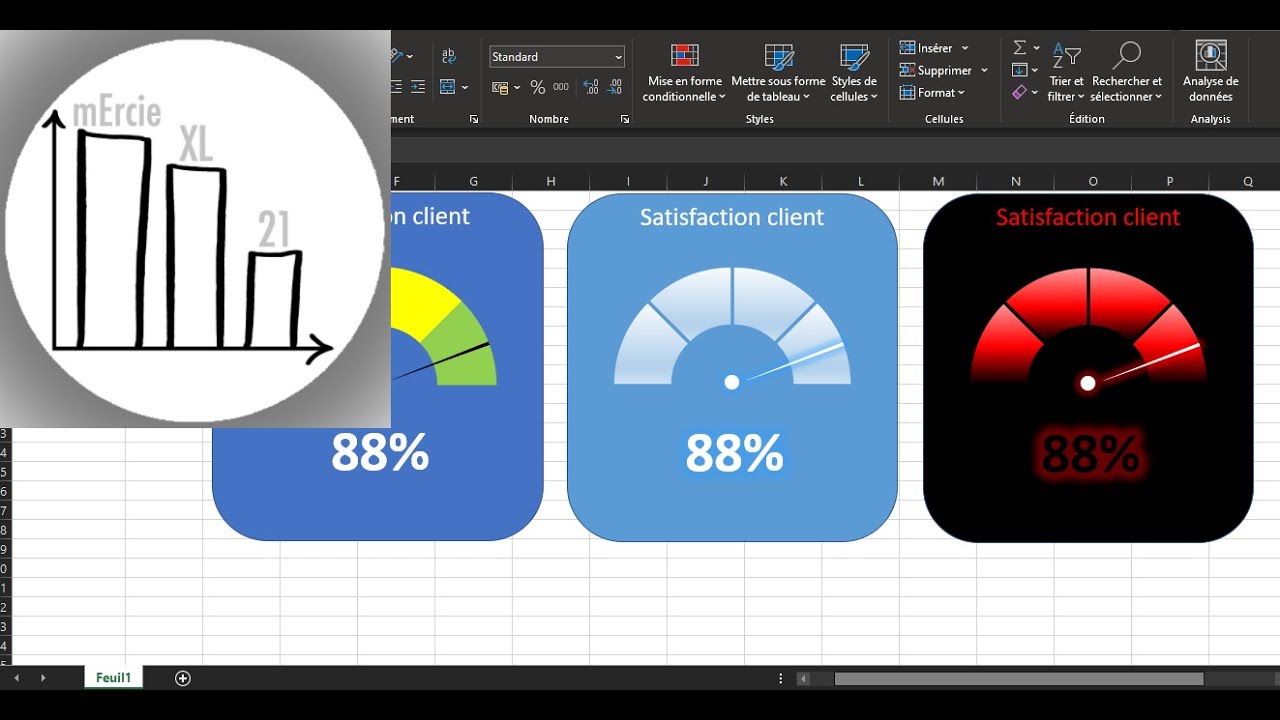The image size is (1280, 720).
Task: Click horizontal scrollbar left arrow
Action: 803,679
